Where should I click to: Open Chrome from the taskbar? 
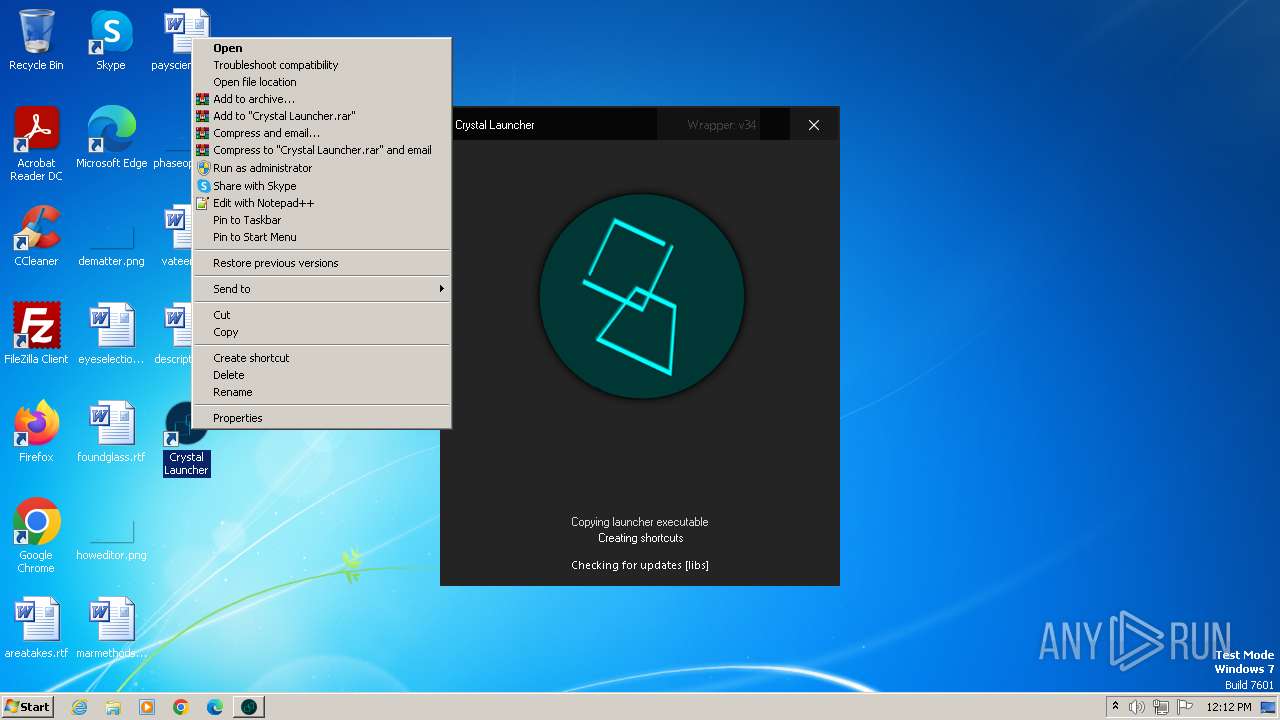[x=181, y=707]
